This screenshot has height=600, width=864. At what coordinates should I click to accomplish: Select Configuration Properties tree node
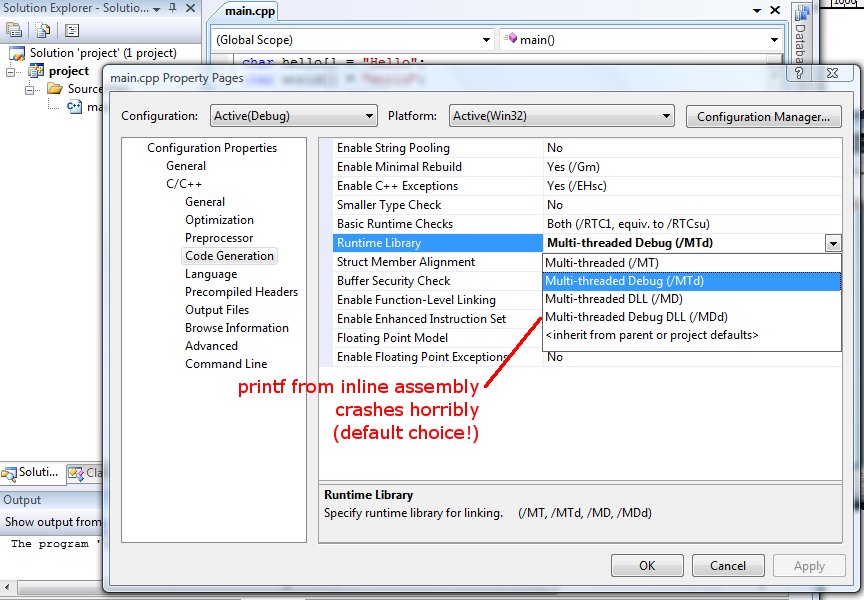(212, 148)
